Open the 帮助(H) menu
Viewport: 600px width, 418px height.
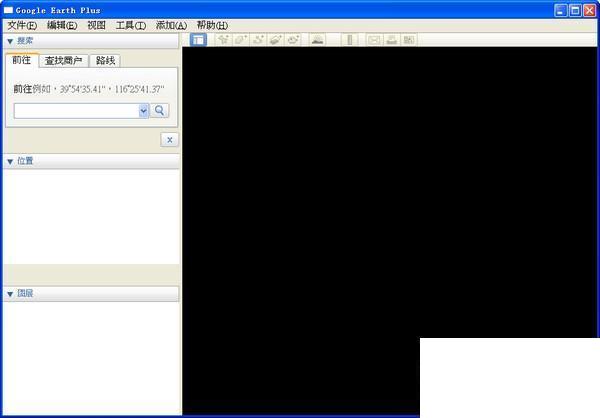coord(212,26)
